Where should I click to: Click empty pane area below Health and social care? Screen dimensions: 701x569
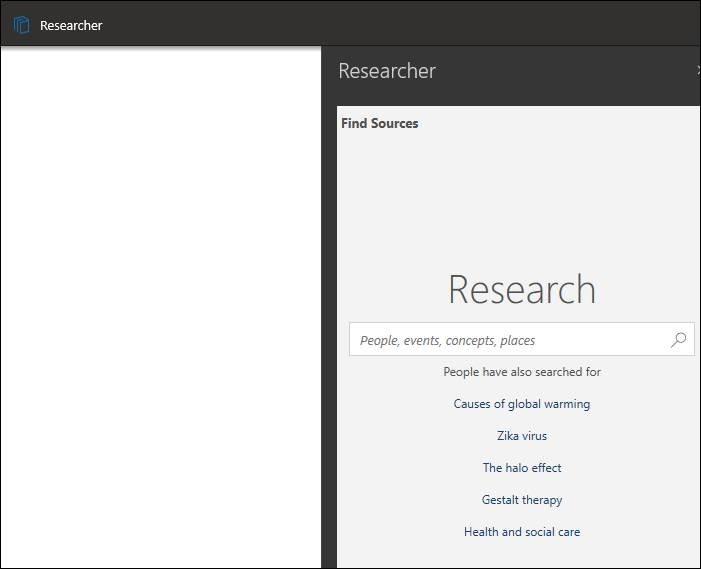tap(520, 555)
